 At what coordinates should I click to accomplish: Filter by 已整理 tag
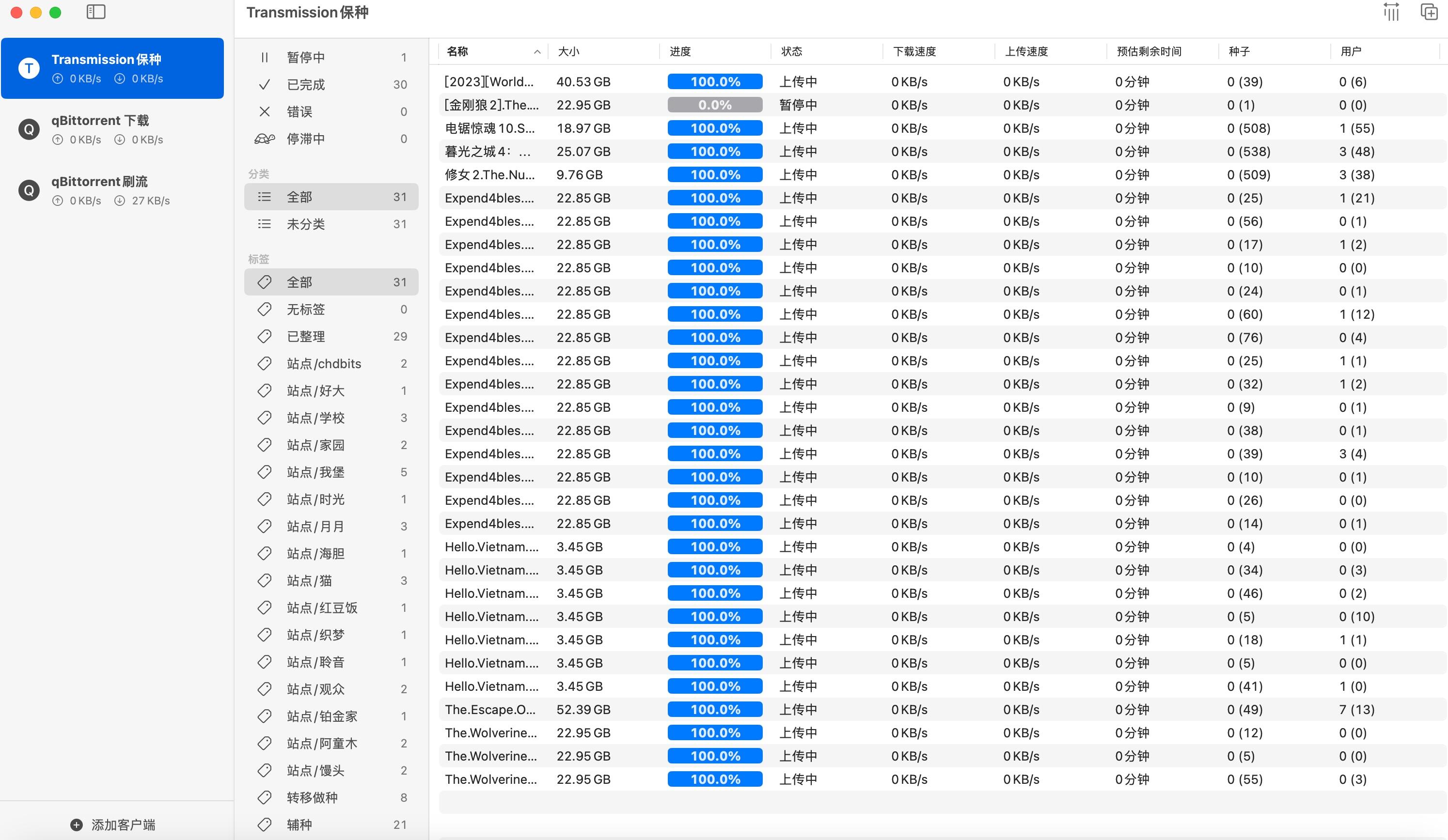[x=331, y=336]
